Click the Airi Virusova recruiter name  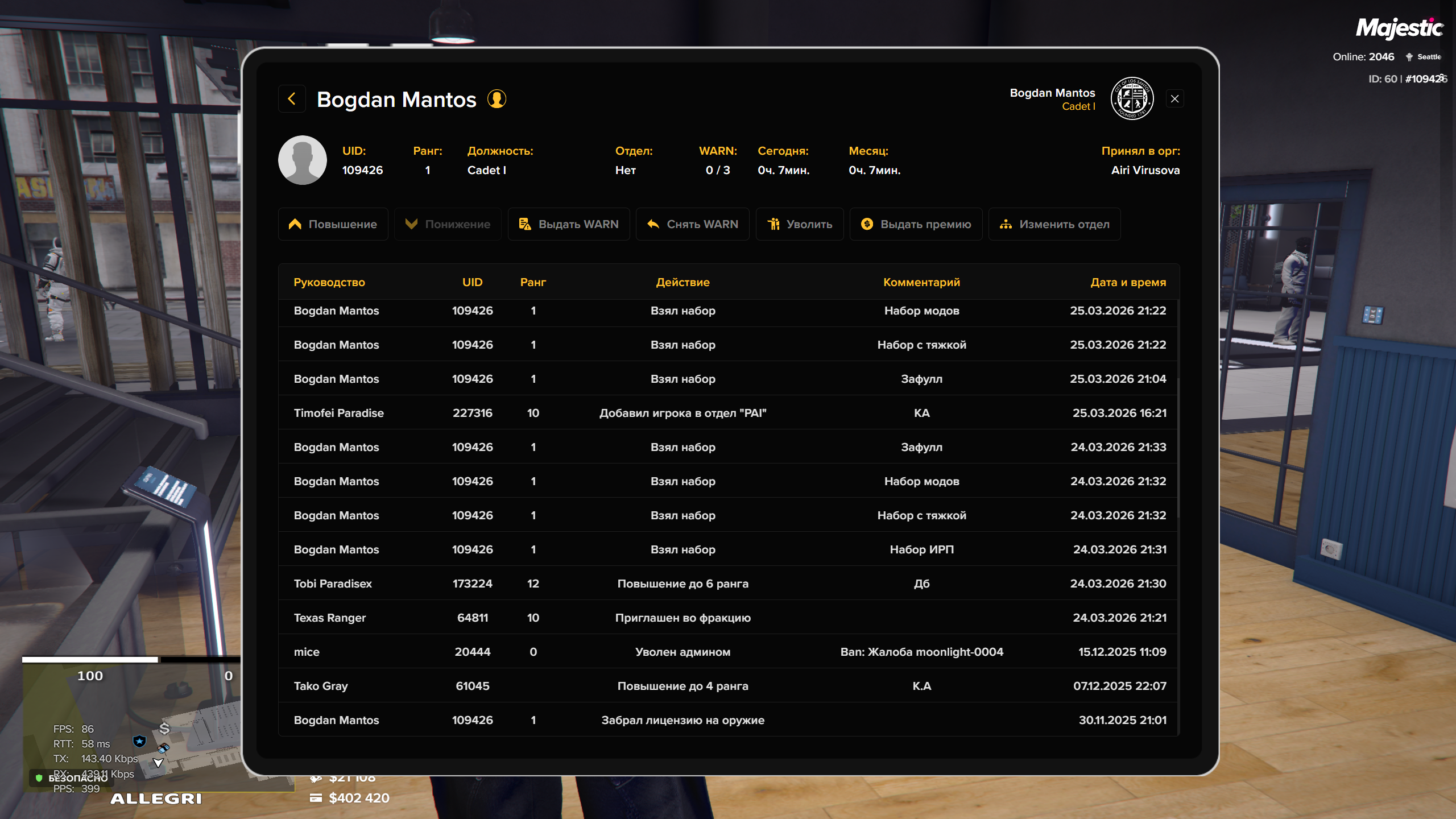(1145, 170)
